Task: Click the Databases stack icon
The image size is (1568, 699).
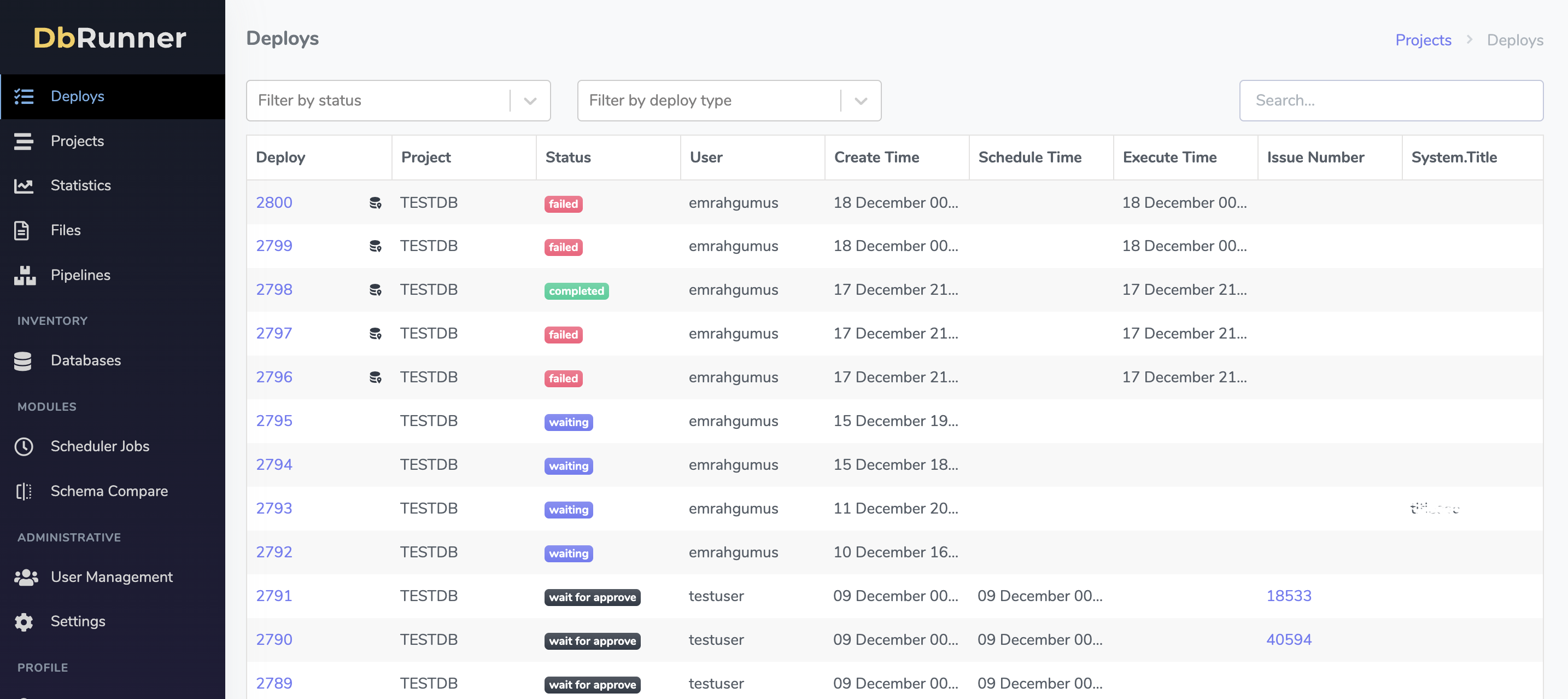Action: (x=22, y=360)
